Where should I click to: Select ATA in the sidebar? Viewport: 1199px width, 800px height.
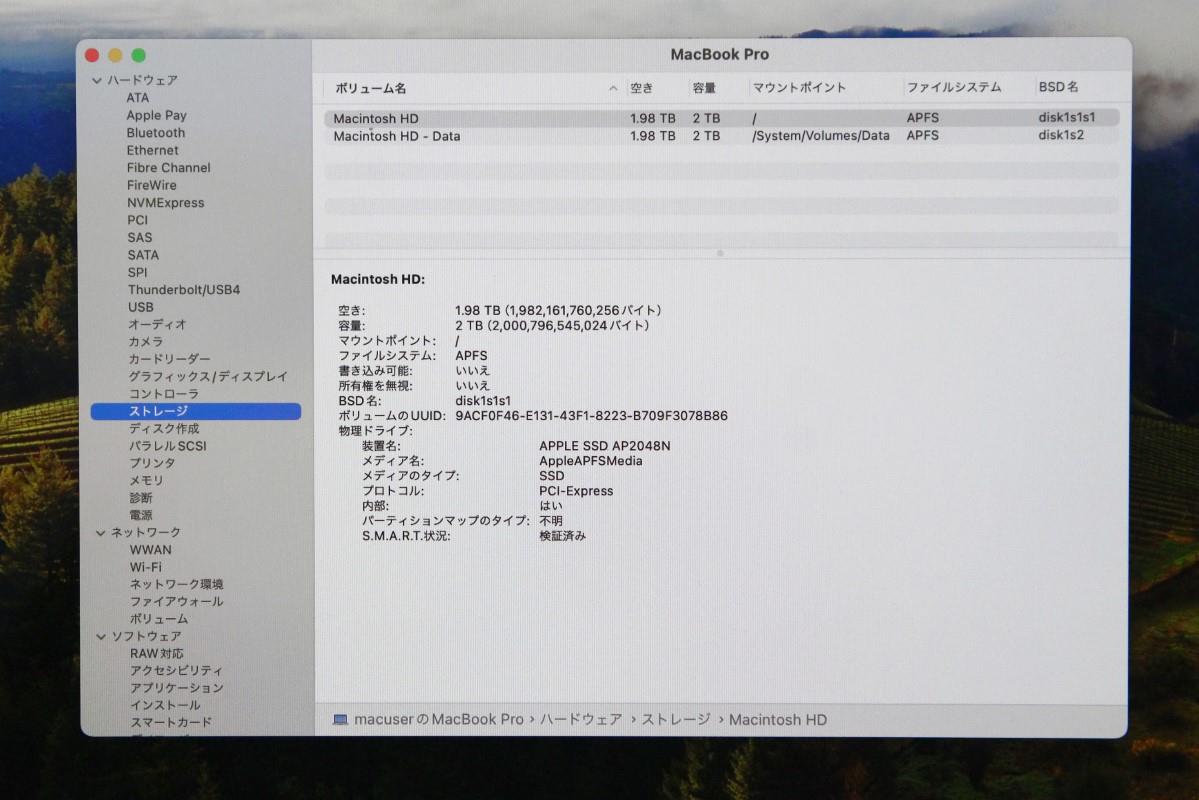pos(138,98)
